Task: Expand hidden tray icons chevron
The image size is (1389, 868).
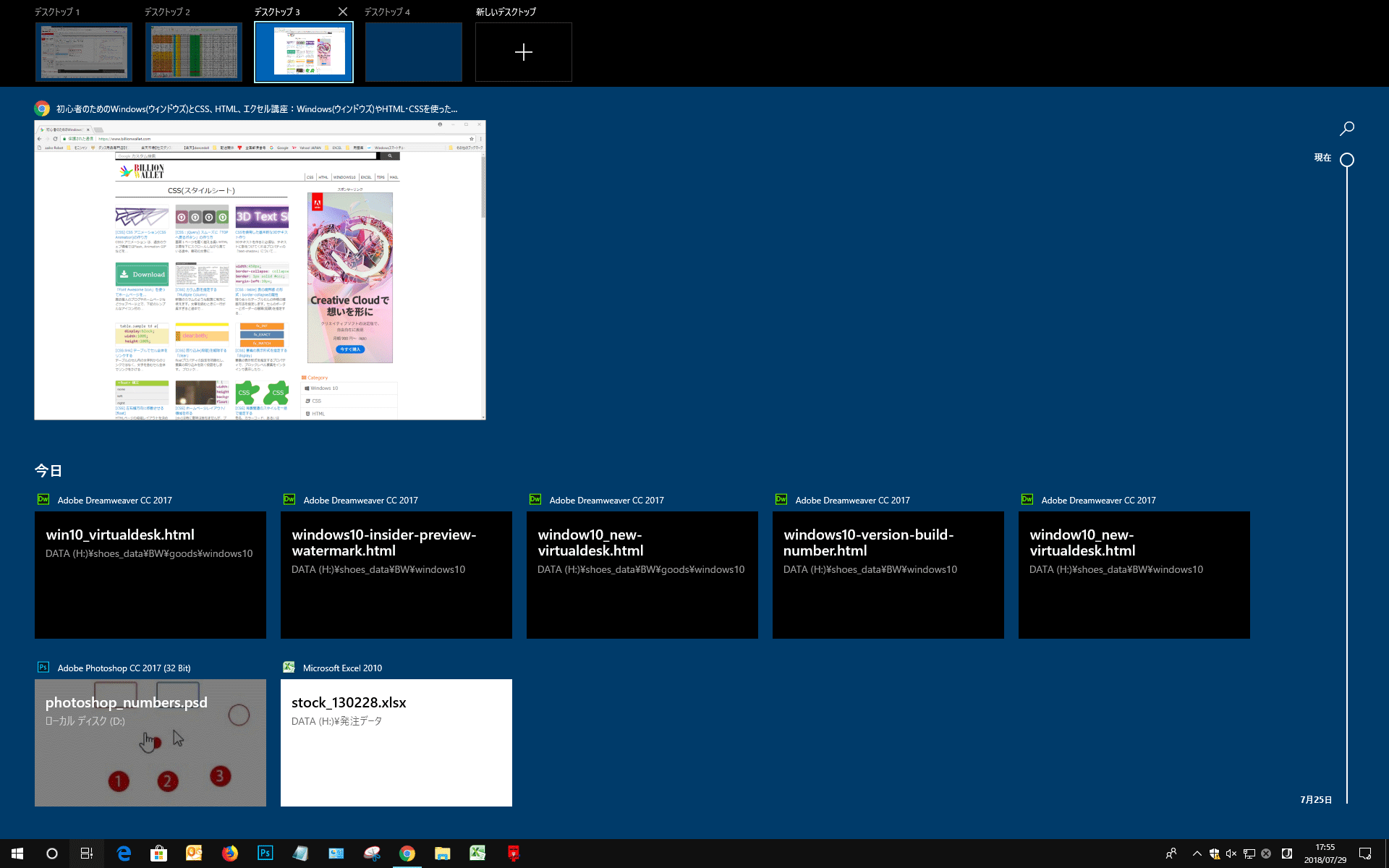Action: (x=1197, y=854)
